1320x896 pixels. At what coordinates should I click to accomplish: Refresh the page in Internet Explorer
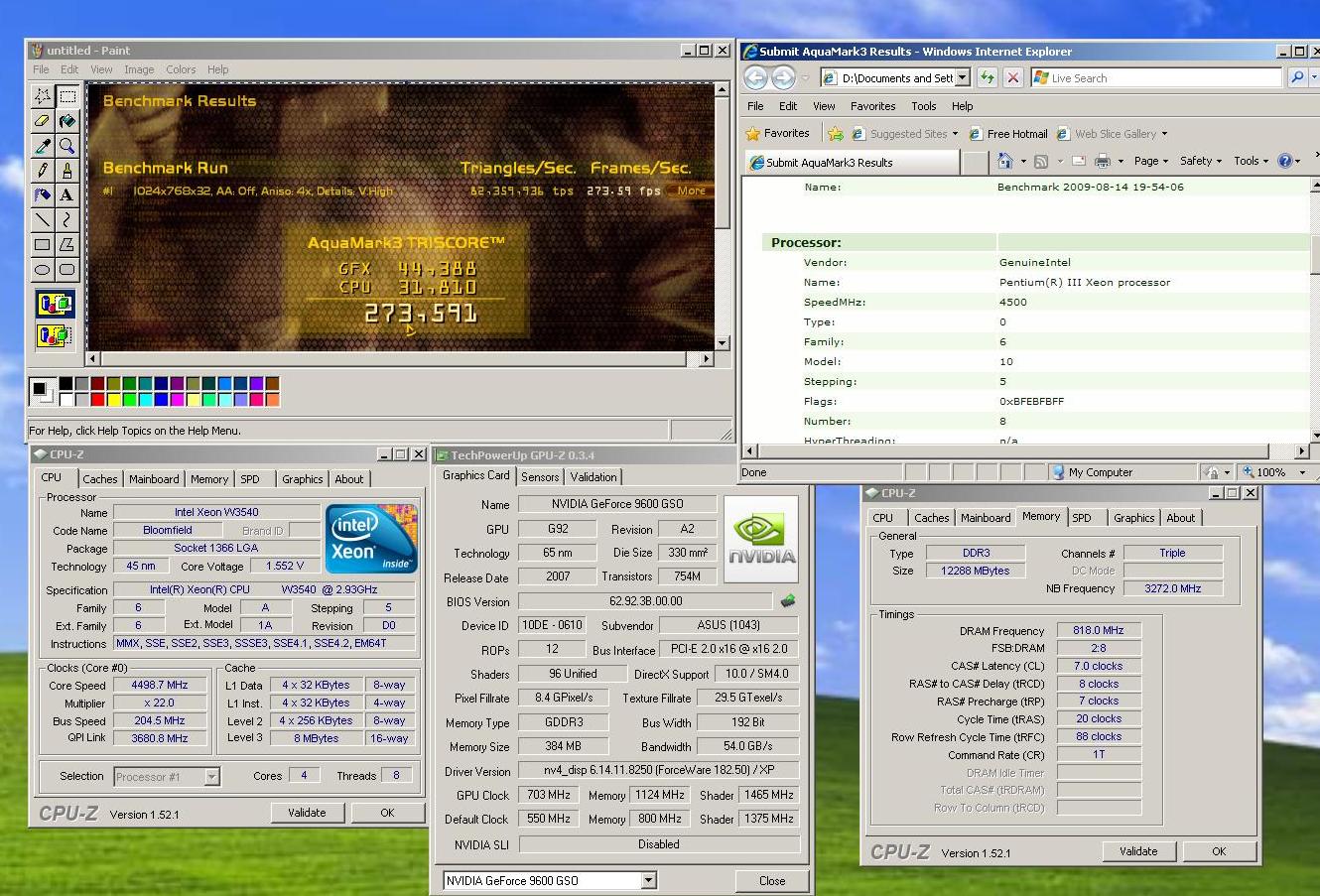click(x=987, y=77)
